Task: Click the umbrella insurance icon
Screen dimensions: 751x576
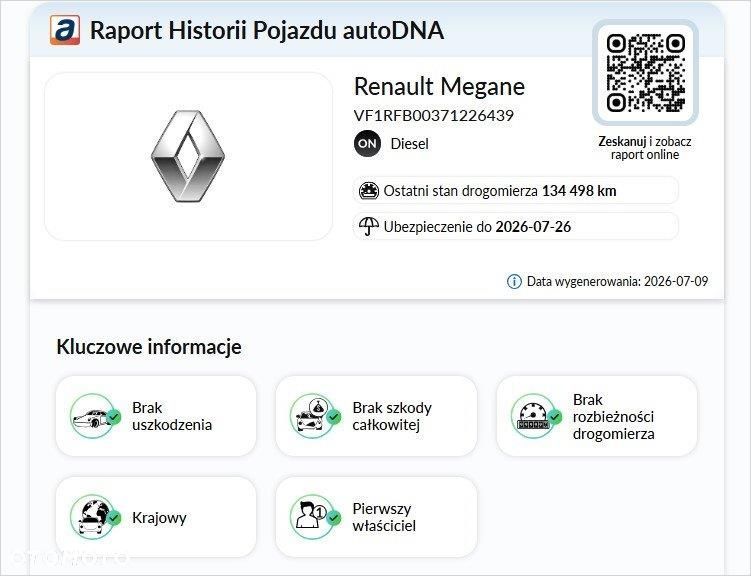Action: pos(368,226)
